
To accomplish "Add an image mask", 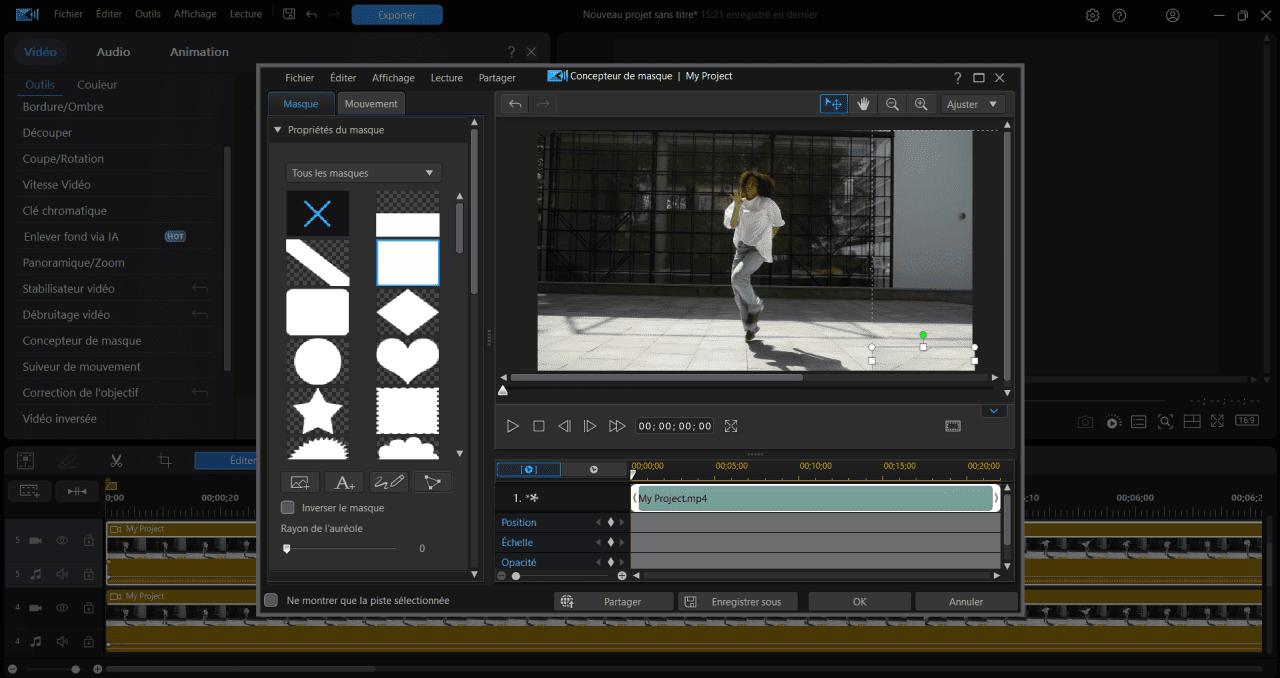I will [x=300, y=481].
